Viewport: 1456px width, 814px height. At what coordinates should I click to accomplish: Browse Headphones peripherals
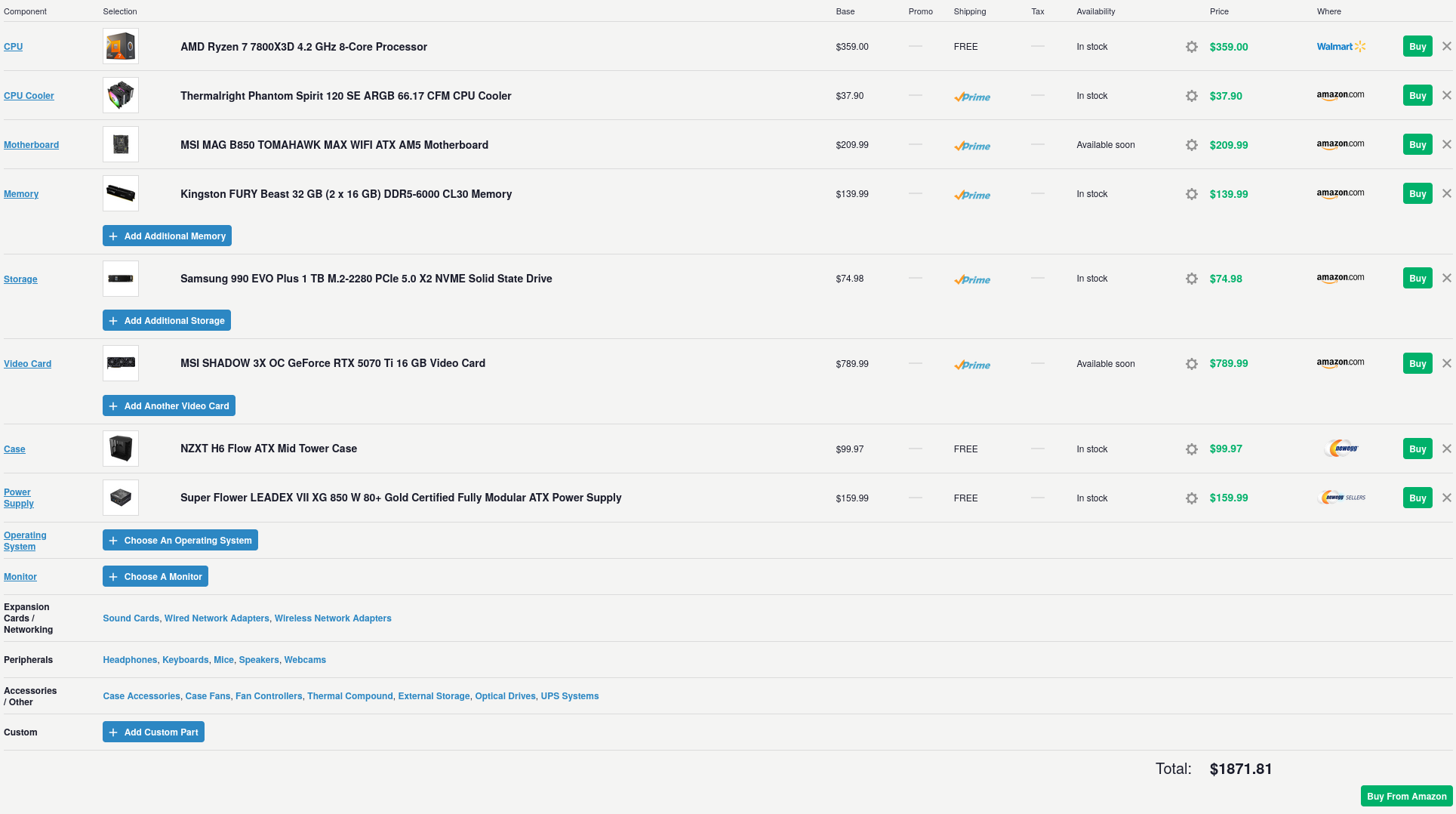point(130,660)
